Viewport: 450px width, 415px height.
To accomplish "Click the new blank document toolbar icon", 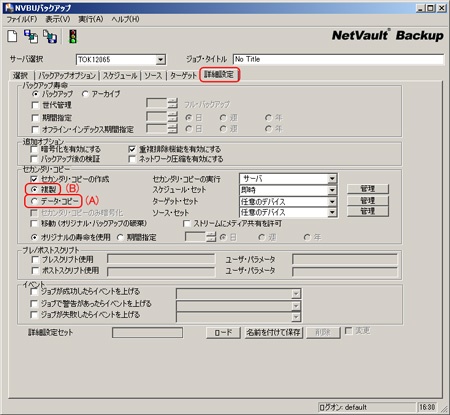I will (x=12, y=36).
